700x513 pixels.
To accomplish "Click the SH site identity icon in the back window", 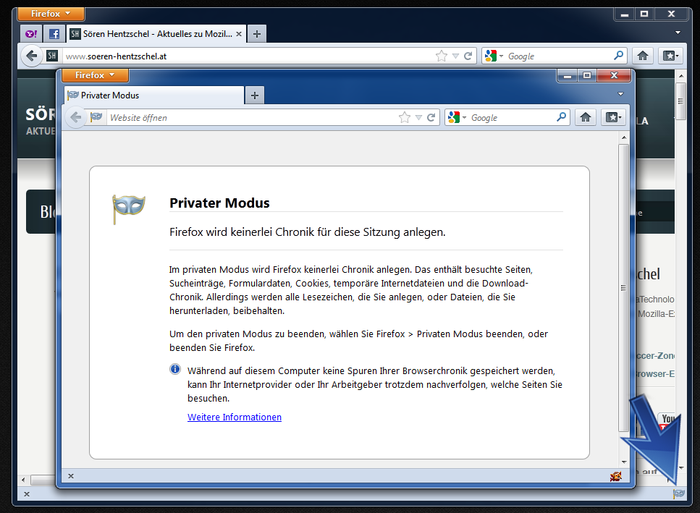I will click(x=52, y=56).
